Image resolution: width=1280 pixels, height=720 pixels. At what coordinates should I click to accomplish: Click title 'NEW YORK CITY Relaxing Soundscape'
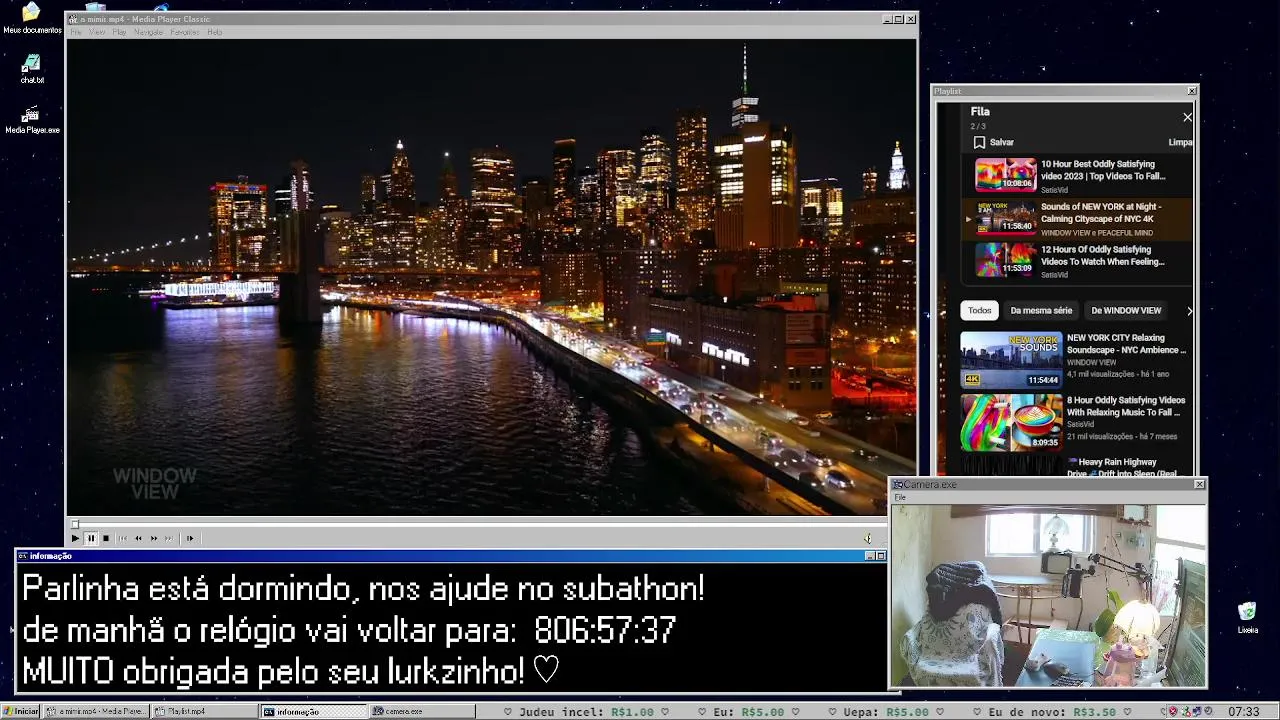pos(1126,344)
